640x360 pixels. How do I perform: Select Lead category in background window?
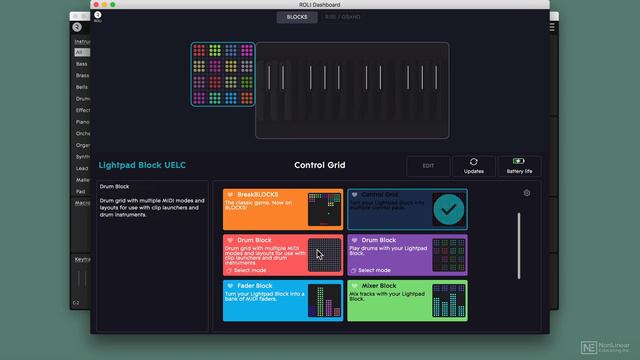[82, 168]
